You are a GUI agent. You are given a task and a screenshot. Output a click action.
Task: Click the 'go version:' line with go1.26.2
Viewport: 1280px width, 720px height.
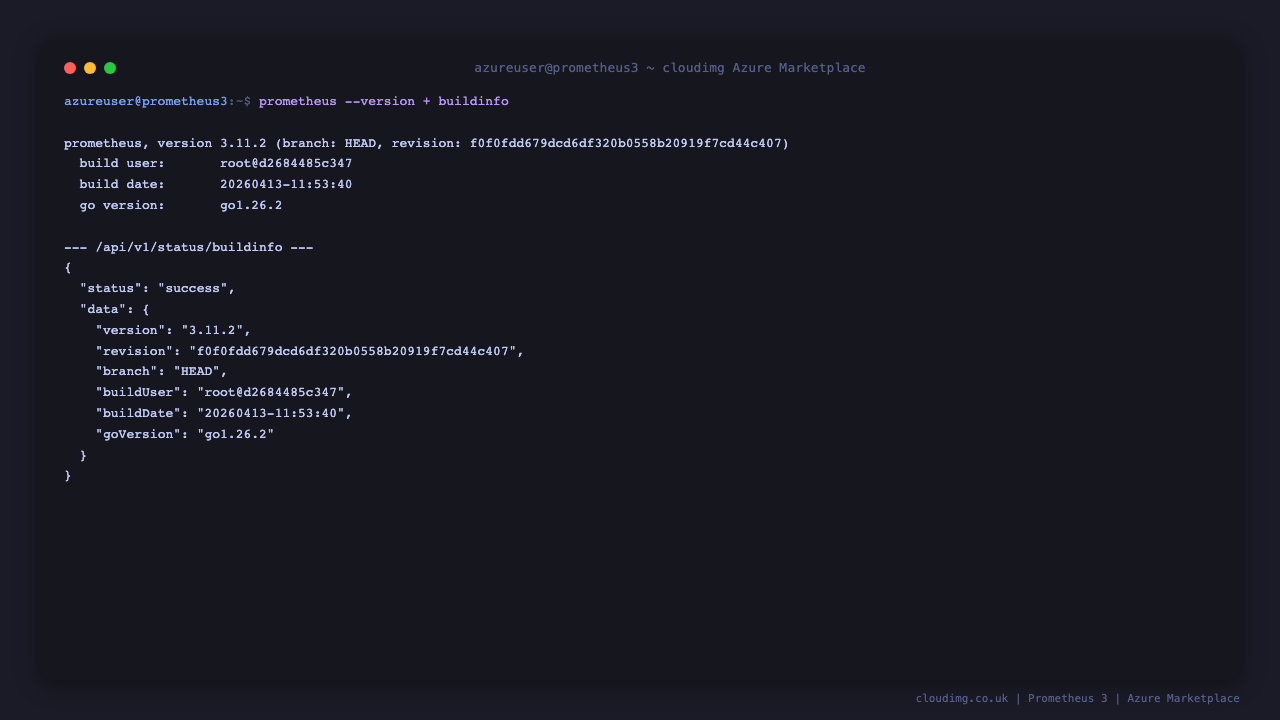(x=181, y=206)
